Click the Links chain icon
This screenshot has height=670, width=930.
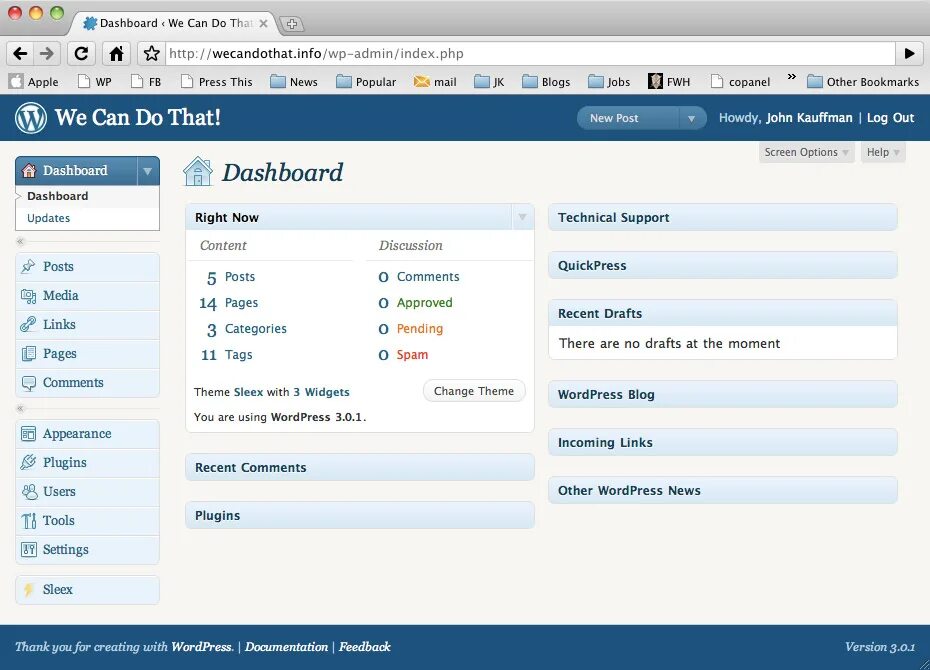click(x=28, y=324)
